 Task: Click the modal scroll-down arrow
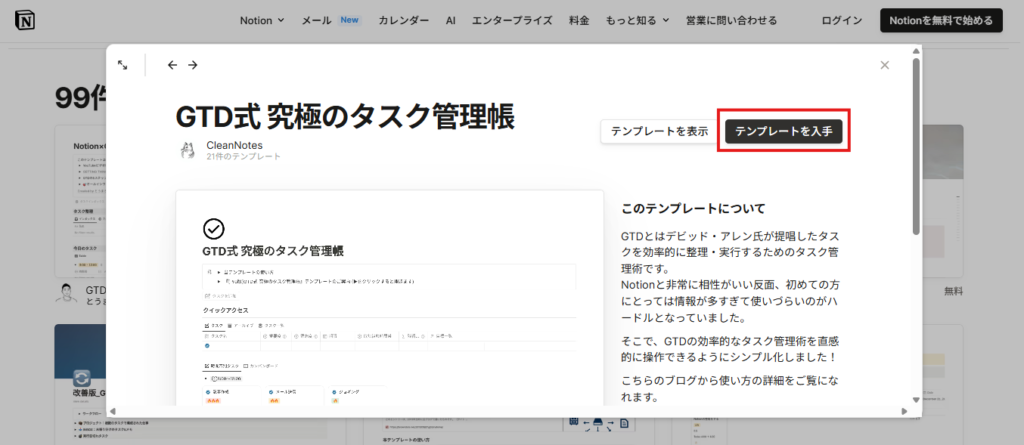(916, 400)
